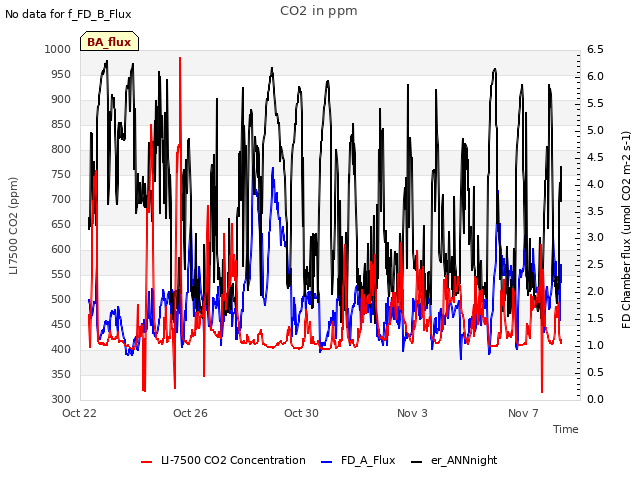Click the '600' left axis tick label
Screen dimensions: 640x480
click(x=61, y=249)
